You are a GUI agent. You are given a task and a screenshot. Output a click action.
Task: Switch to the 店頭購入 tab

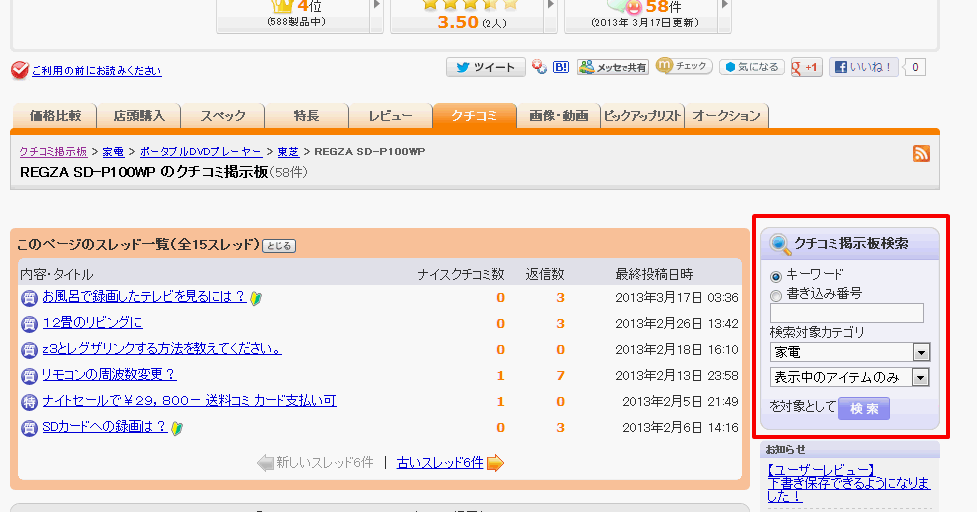[x=139, y=116]
